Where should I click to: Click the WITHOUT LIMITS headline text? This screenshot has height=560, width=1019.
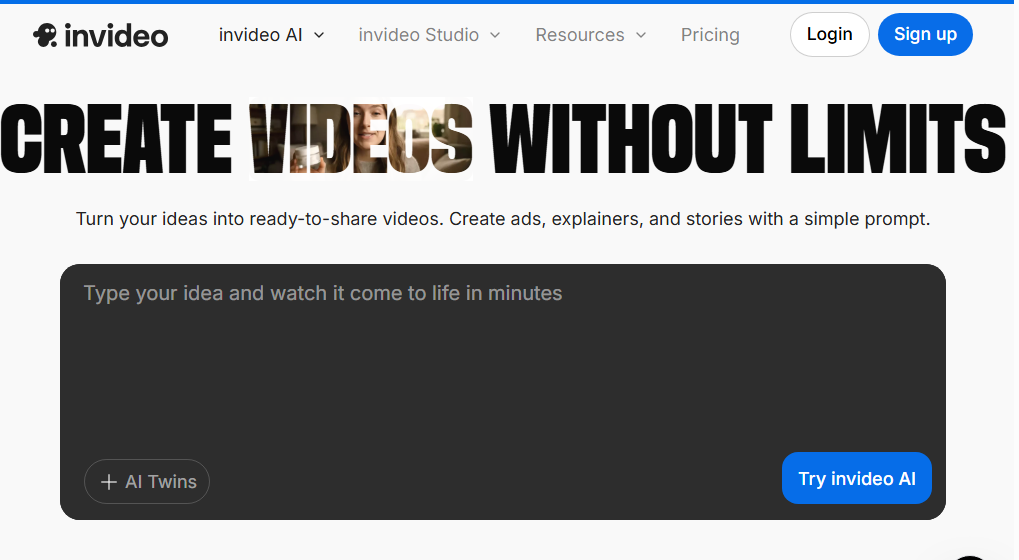click(746, 138)
